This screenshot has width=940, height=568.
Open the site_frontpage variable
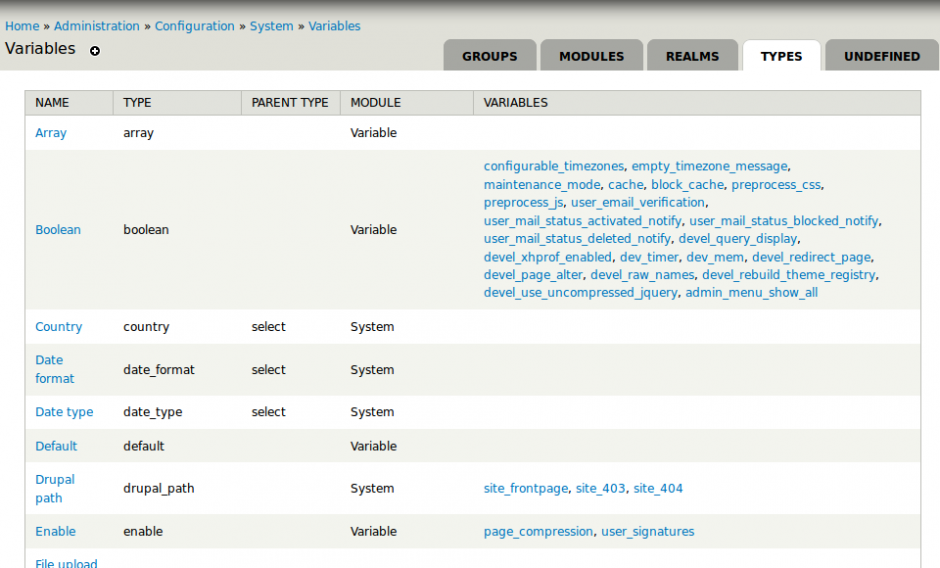coord(527,489)
